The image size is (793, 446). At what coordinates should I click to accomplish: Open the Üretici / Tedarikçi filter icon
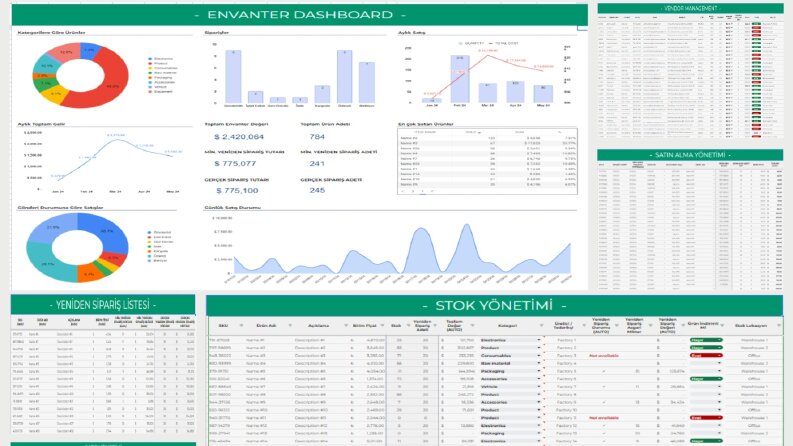(585, 326)
